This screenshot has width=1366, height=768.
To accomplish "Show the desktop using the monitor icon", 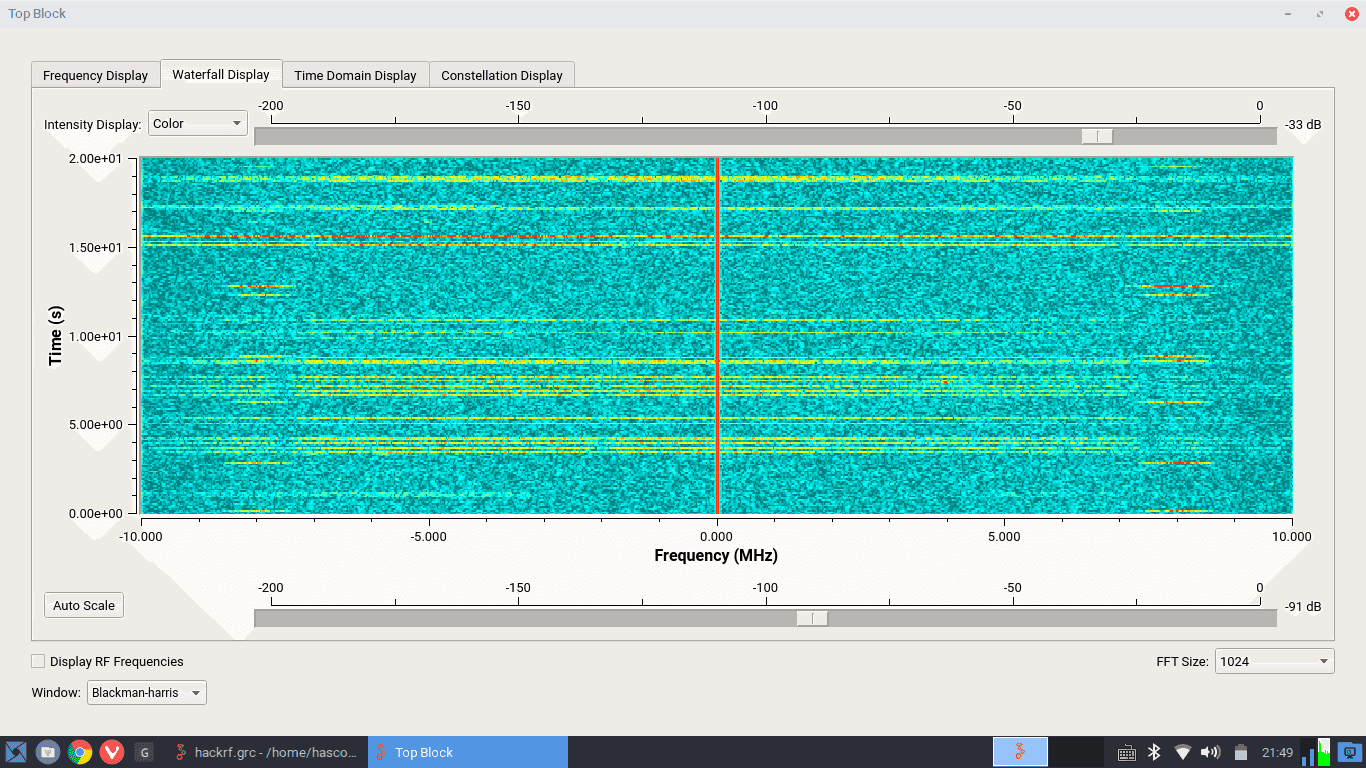I will 1349,752.
